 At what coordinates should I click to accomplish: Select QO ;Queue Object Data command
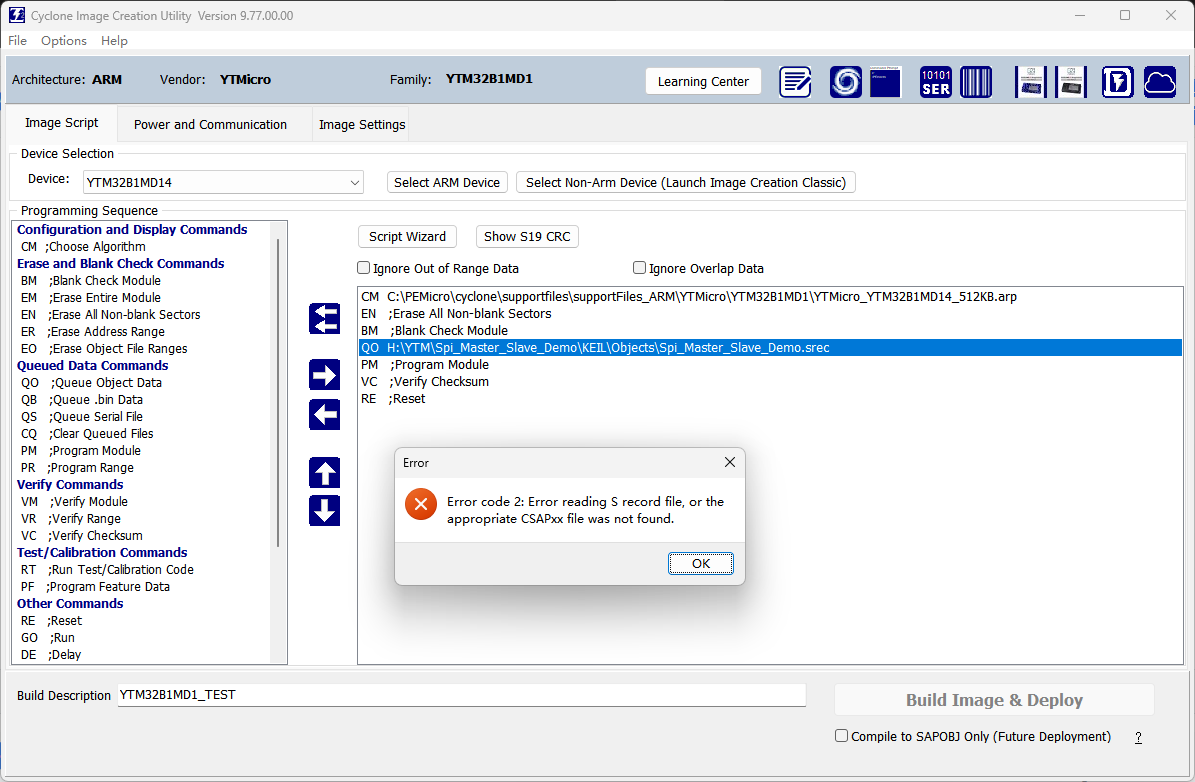click(91, 383)
